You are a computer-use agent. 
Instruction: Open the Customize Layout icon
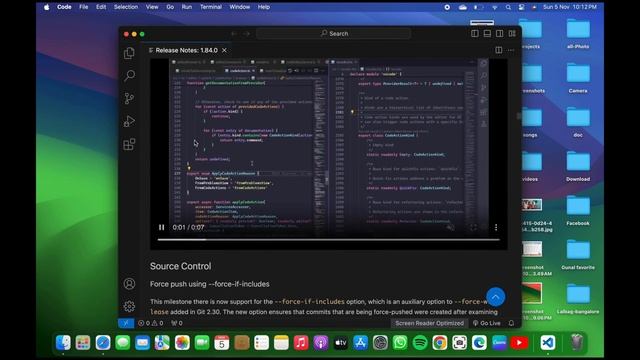512,34
